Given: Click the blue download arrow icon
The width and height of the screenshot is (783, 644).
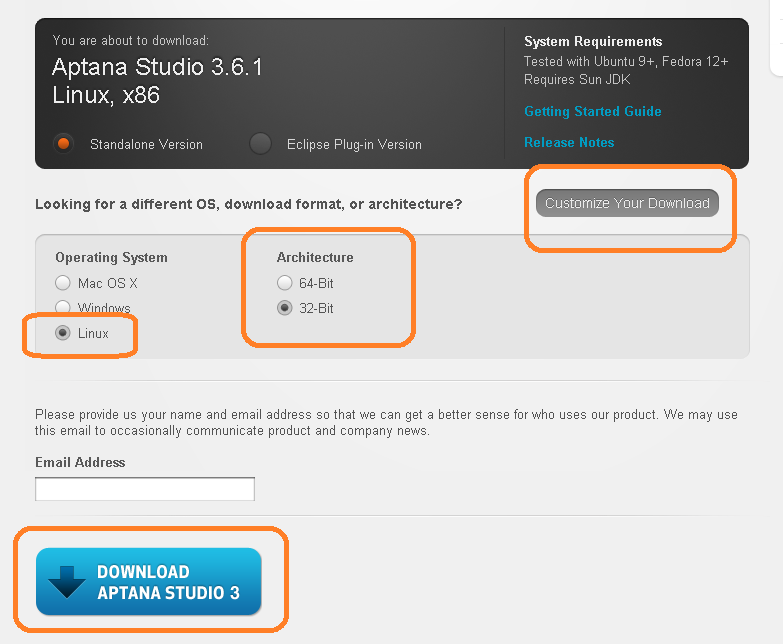Looking at the screenshot, I should pyautogui.click(x=67, y=582).
